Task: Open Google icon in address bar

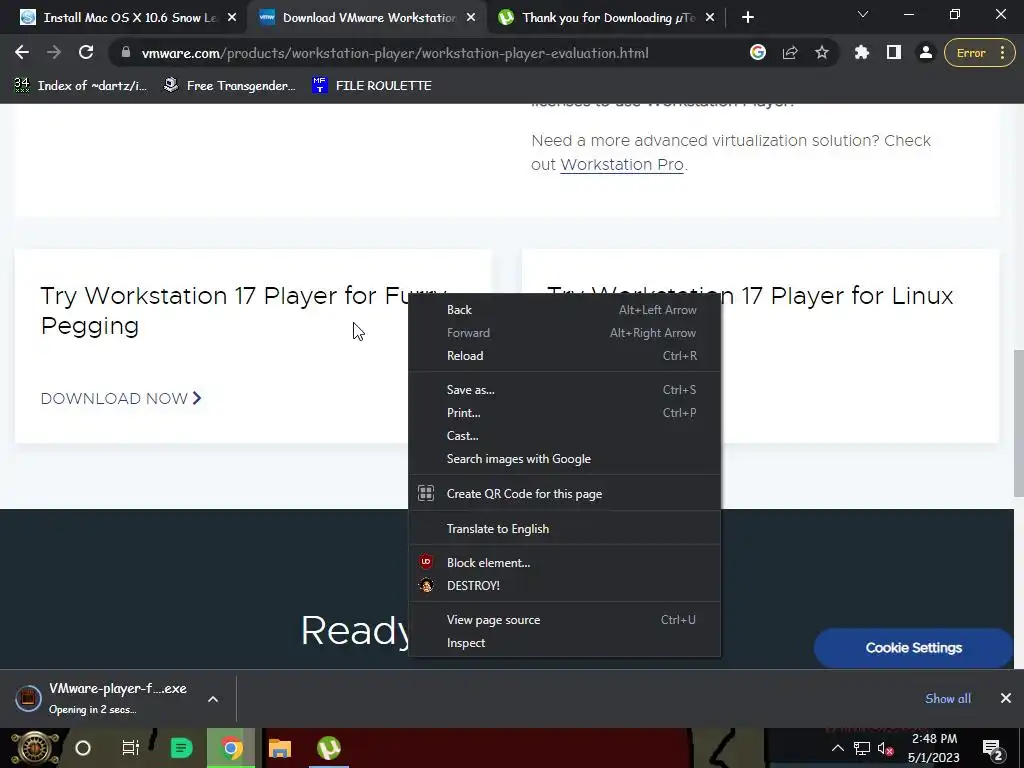Action: (758, 53)
